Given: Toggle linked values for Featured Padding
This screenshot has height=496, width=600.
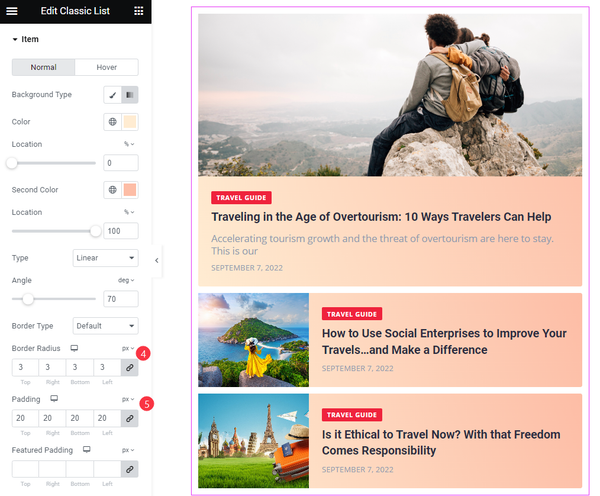Looking at the screenshot, I should (130, 469).
